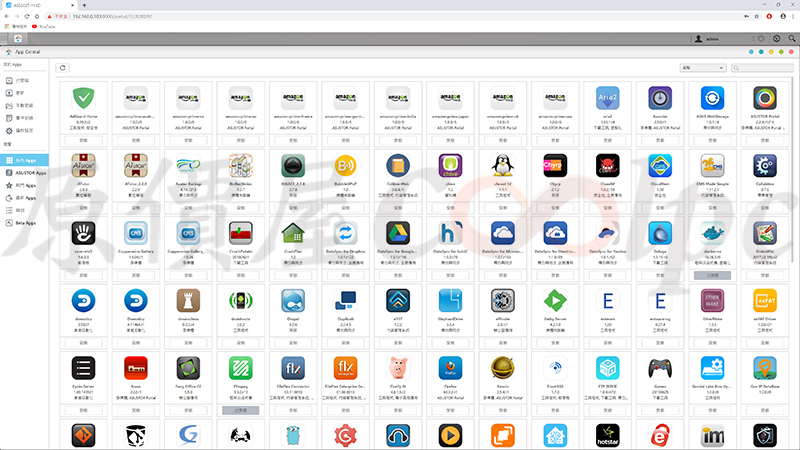The height and width of the screenshot is (450, 800).
Task: Open the concrete5 white hand icon
Action: 83,233
